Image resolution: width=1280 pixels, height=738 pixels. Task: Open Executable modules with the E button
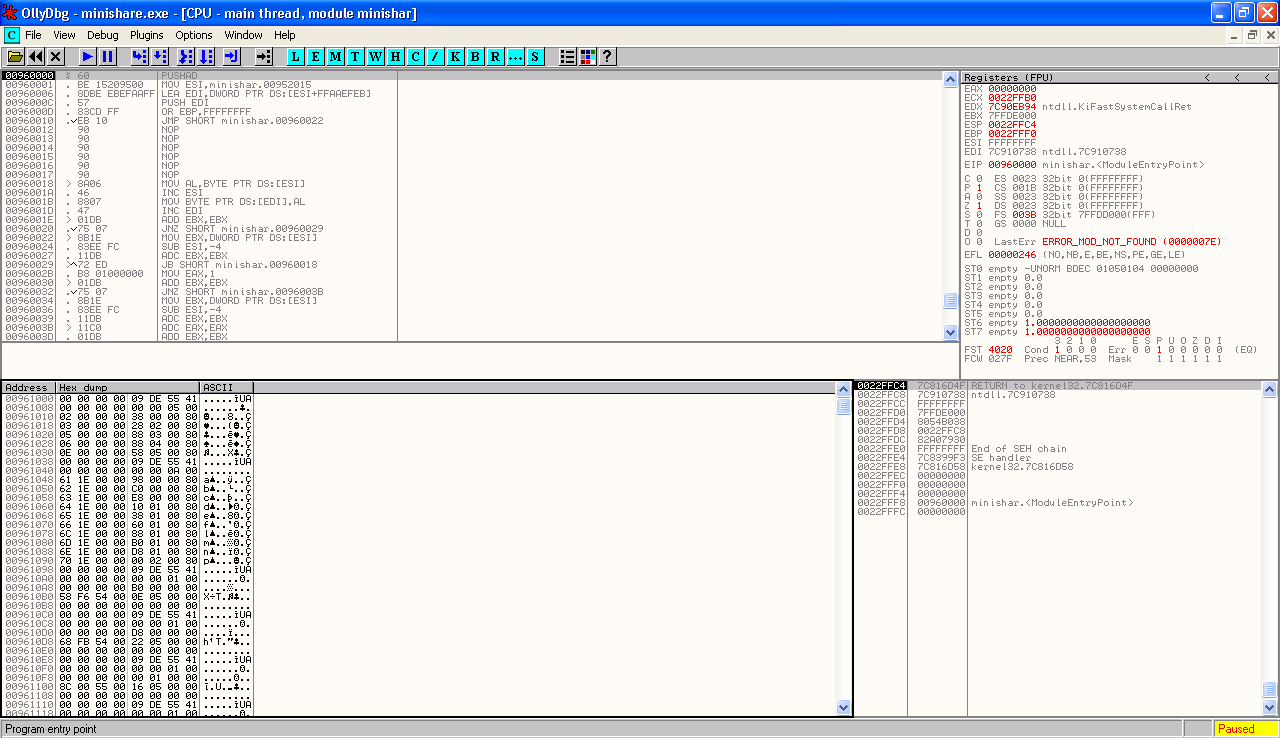pyautogui.click(x=316, y=57)
